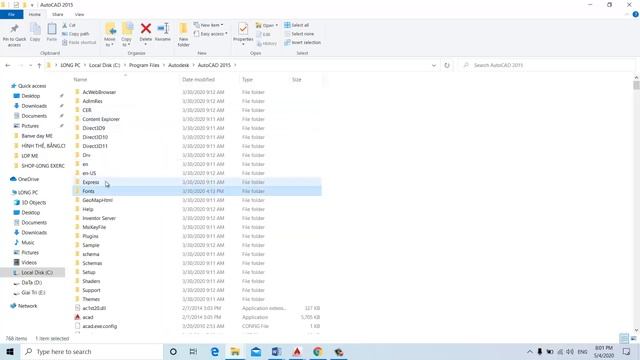Screen dimensions: 640x360
Task: Sort by the Date modified column
Action: pos(198,80)
